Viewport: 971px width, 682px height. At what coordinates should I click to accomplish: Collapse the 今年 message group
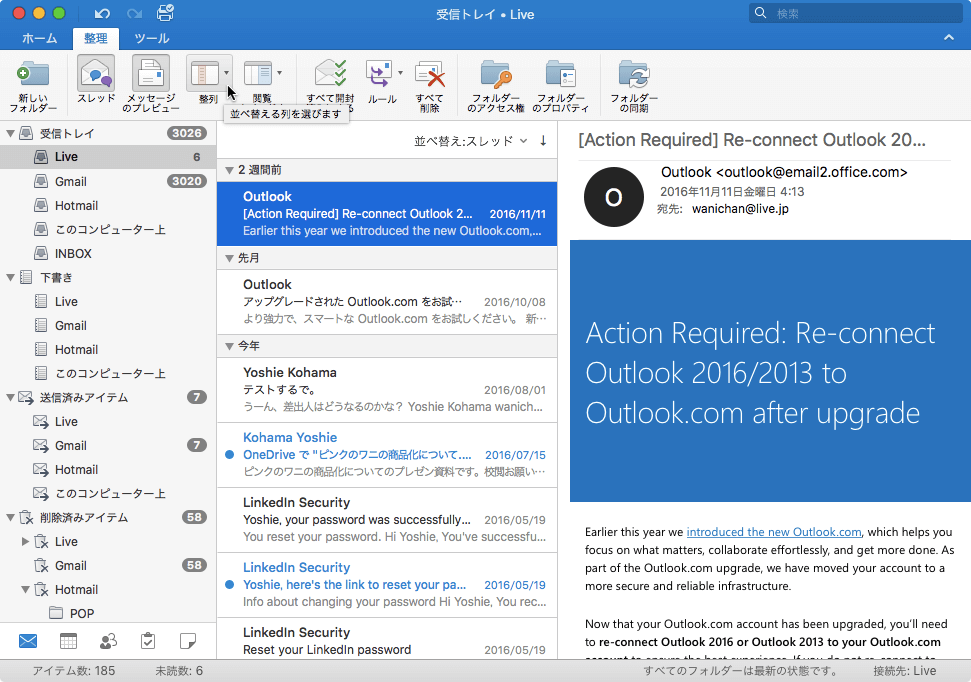229,346
